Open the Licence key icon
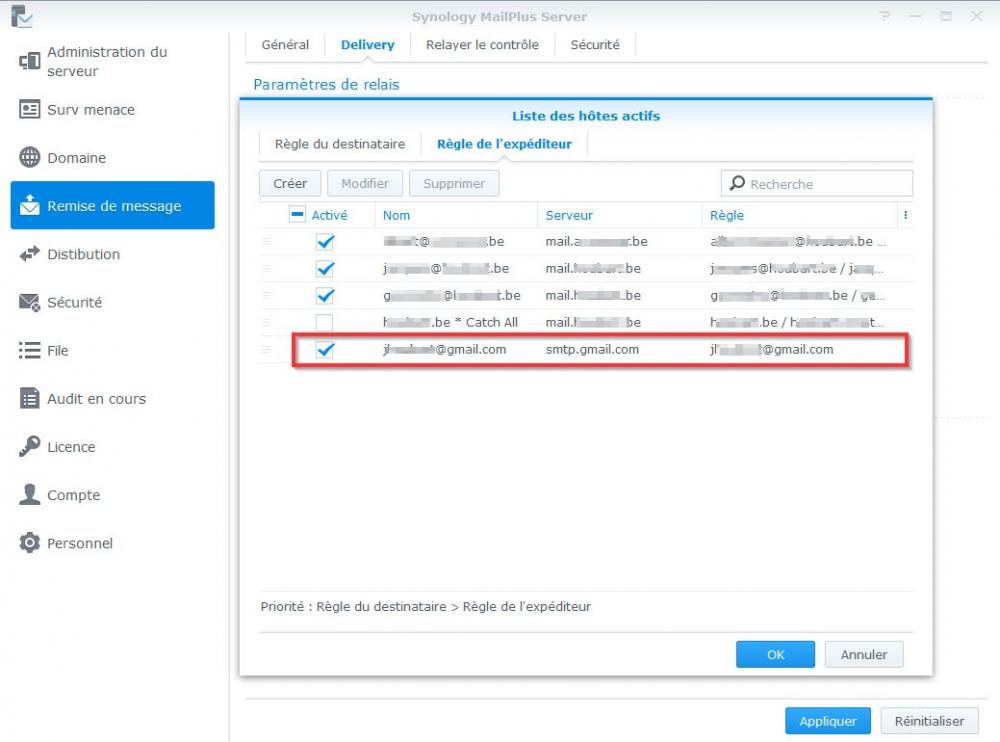1000x742 pixels. coord(29,446)
